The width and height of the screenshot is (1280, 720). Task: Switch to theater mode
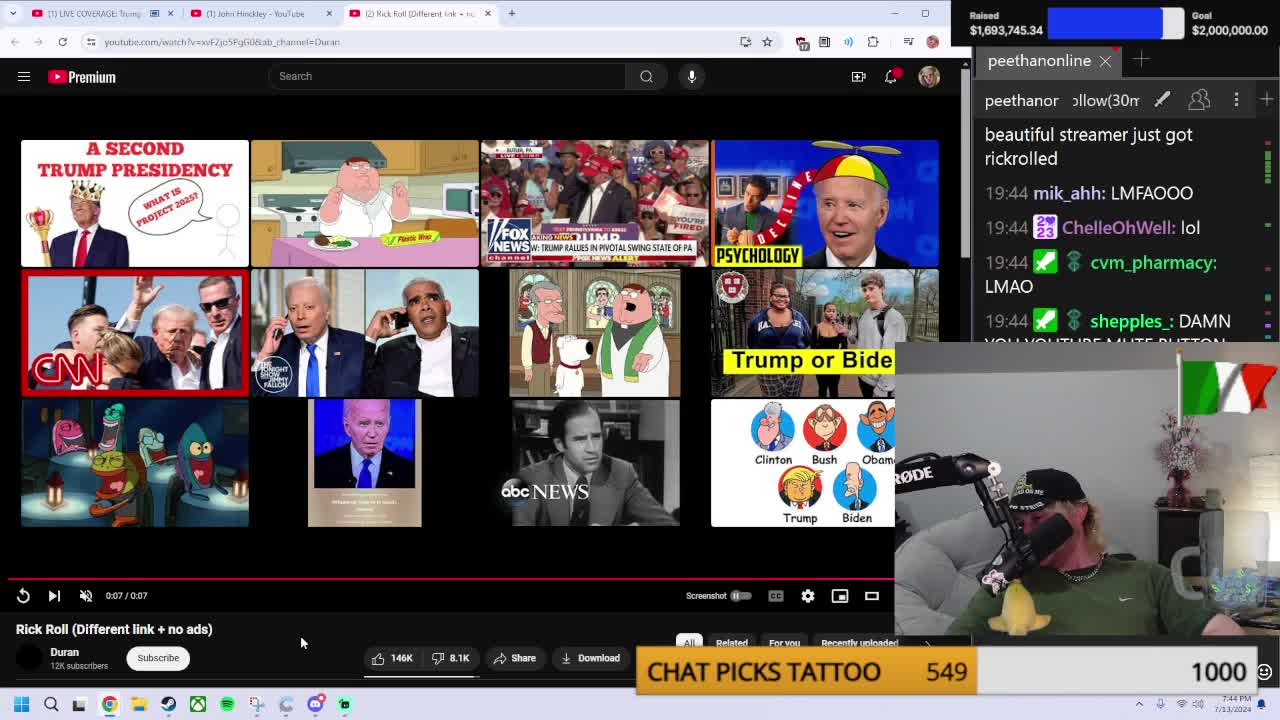coord(872,596)
